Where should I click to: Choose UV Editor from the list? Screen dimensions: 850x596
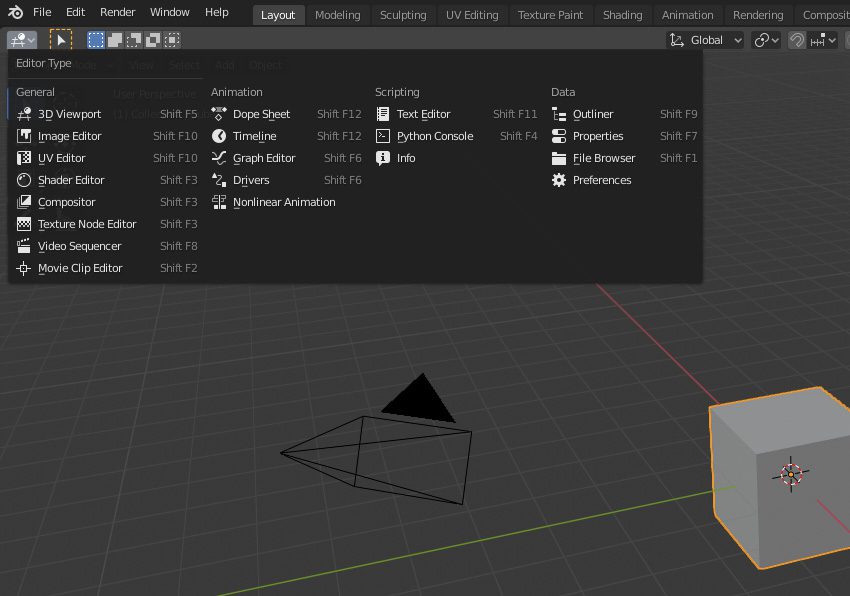pos(107,158)
